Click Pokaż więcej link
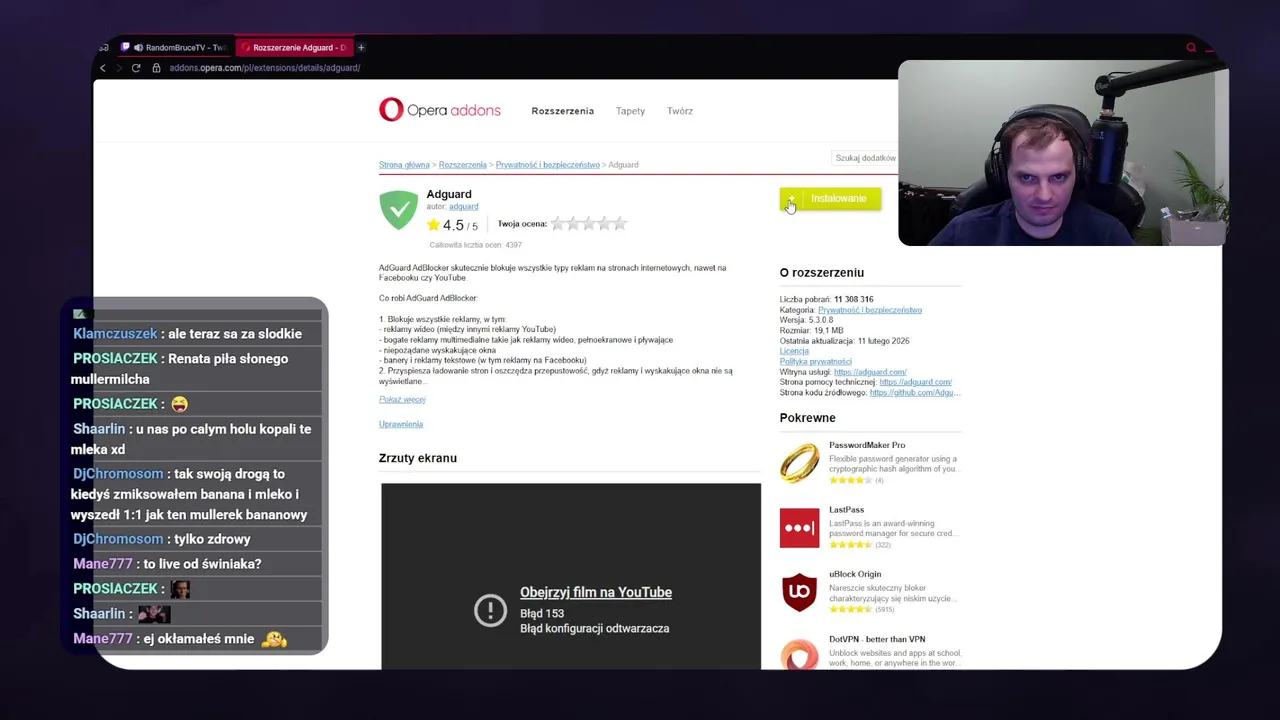 click(x=402, y=399)
